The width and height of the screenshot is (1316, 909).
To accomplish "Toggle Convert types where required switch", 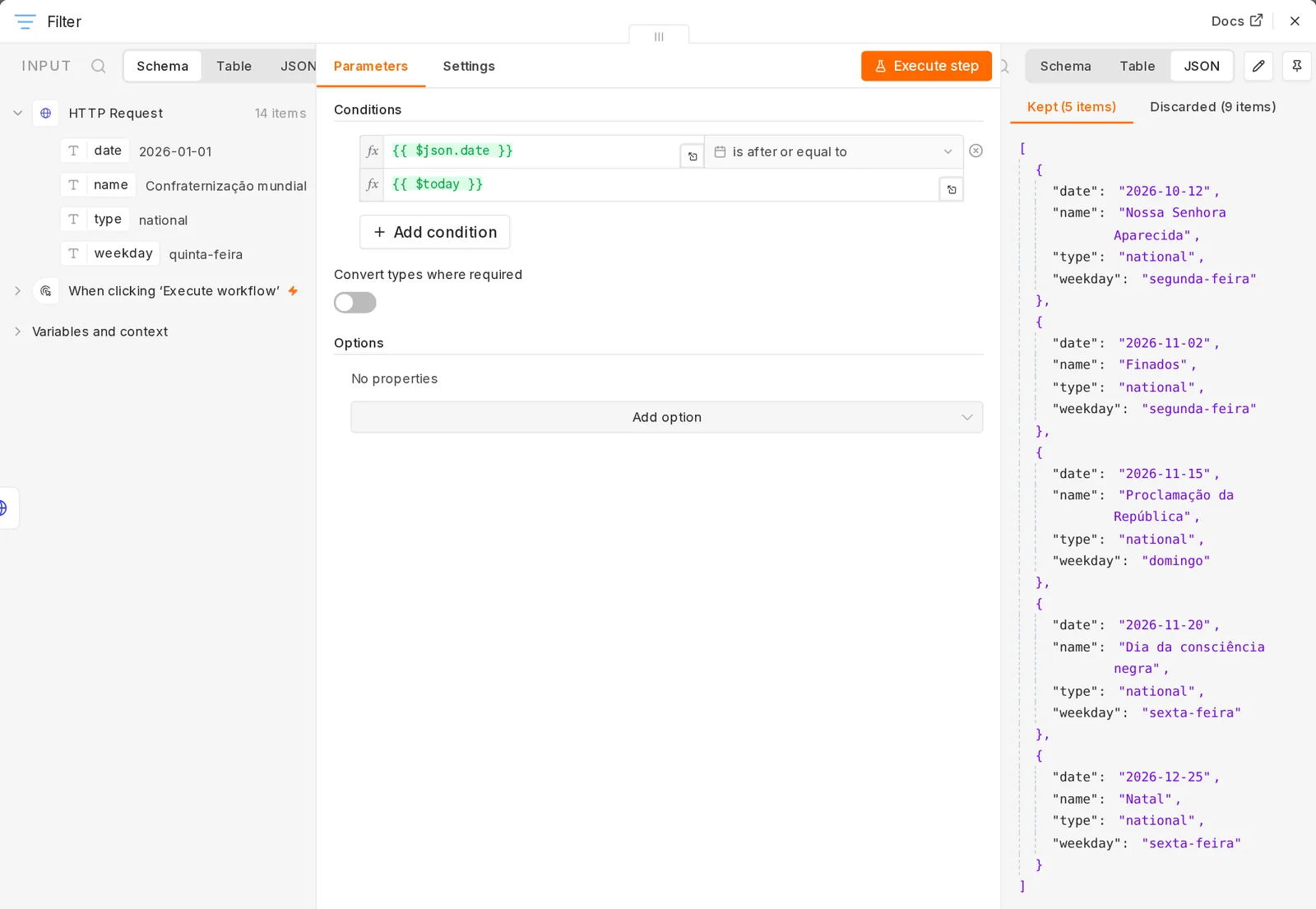I will (x=355, y=303).
